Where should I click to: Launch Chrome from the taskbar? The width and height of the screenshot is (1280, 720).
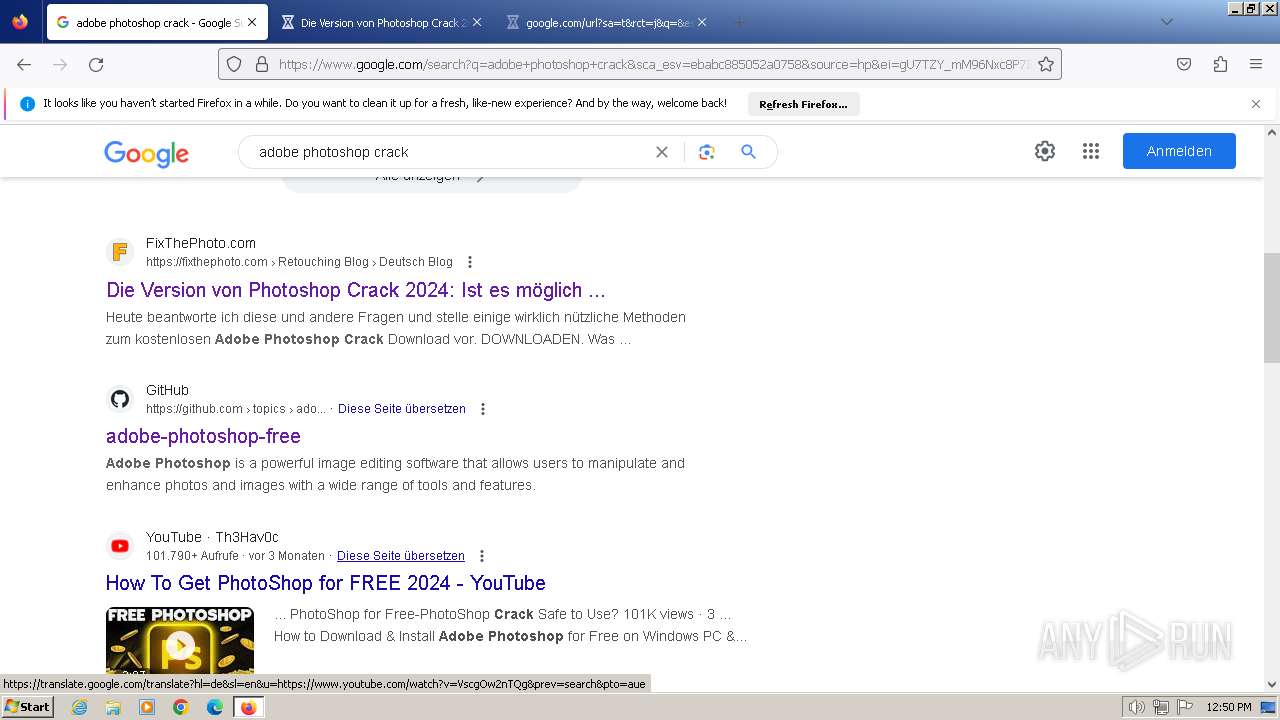[x=181, y=707]
